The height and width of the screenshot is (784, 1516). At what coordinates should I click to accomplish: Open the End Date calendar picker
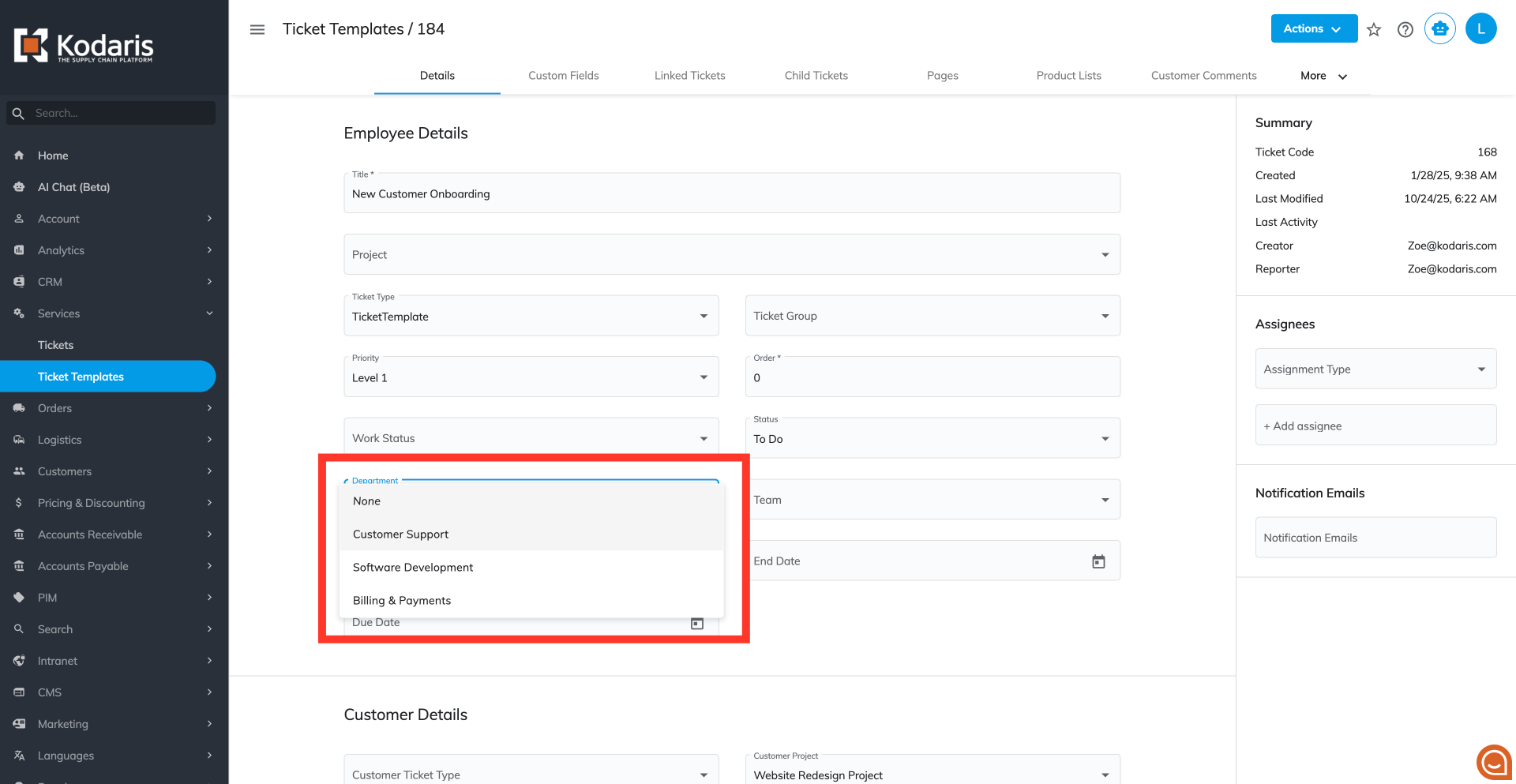coord(1098,561)
